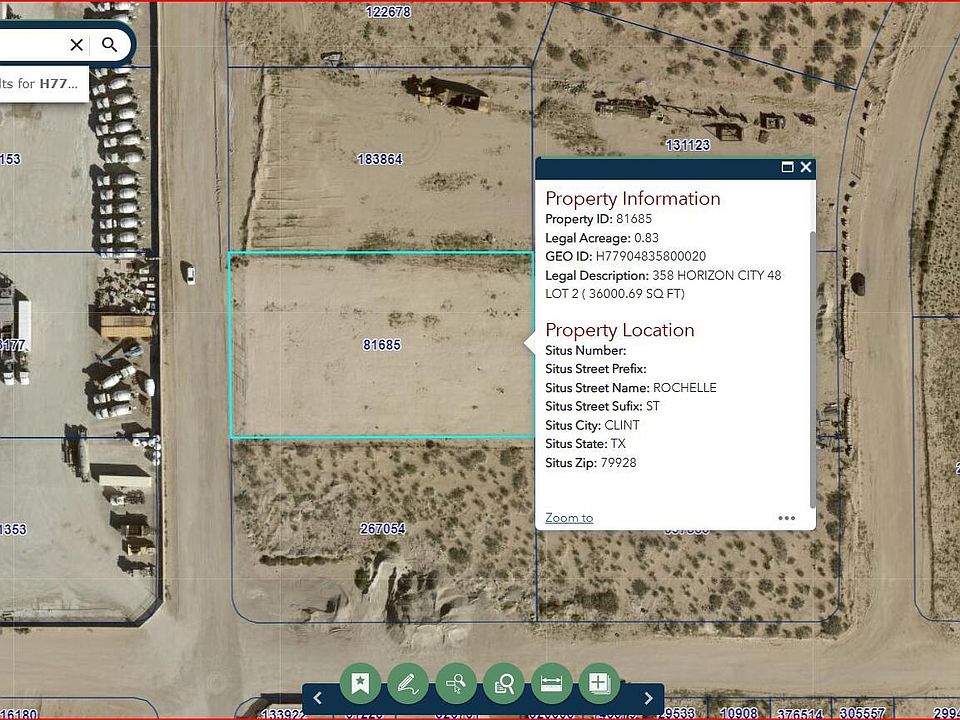Viewport: 960px width, 720px height.
Task: Clear the search box with X
Action: coord(77,45)
